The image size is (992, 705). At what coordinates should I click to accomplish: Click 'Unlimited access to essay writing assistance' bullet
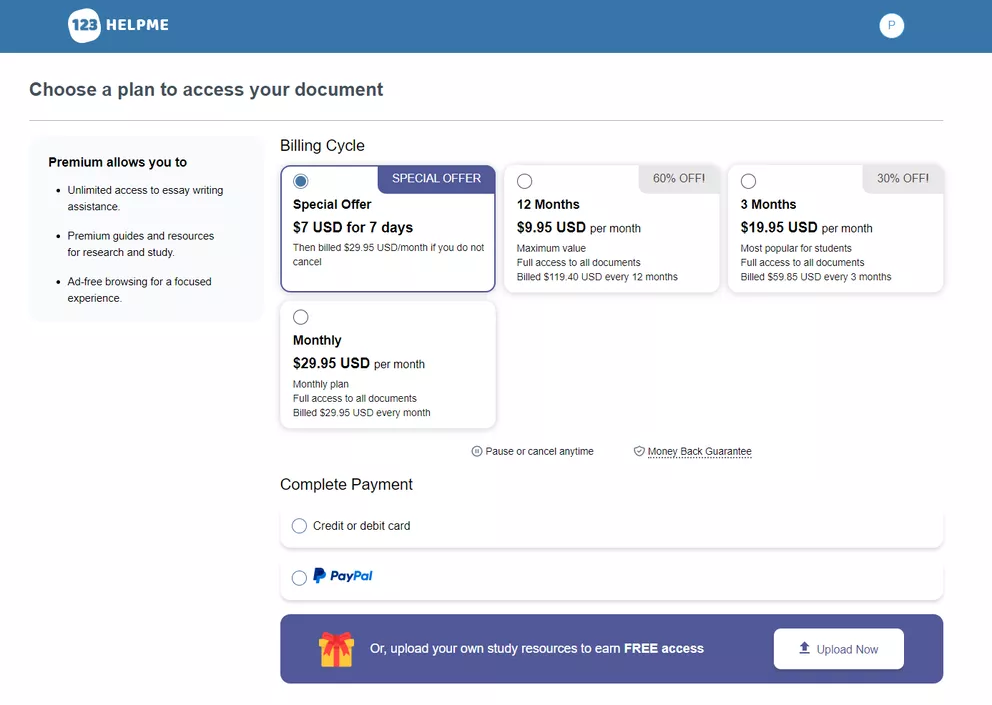point(145,198)
